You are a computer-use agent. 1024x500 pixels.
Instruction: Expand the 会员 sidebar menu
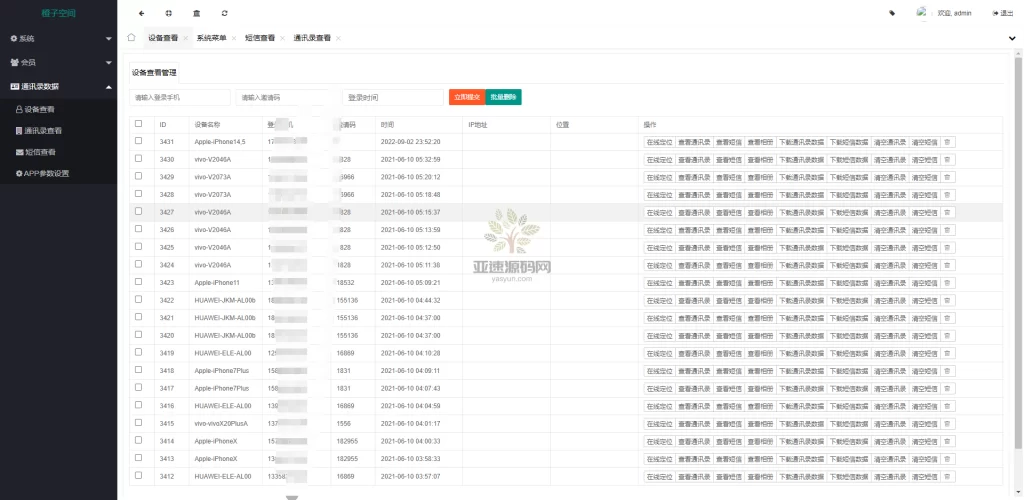point(59,63)
